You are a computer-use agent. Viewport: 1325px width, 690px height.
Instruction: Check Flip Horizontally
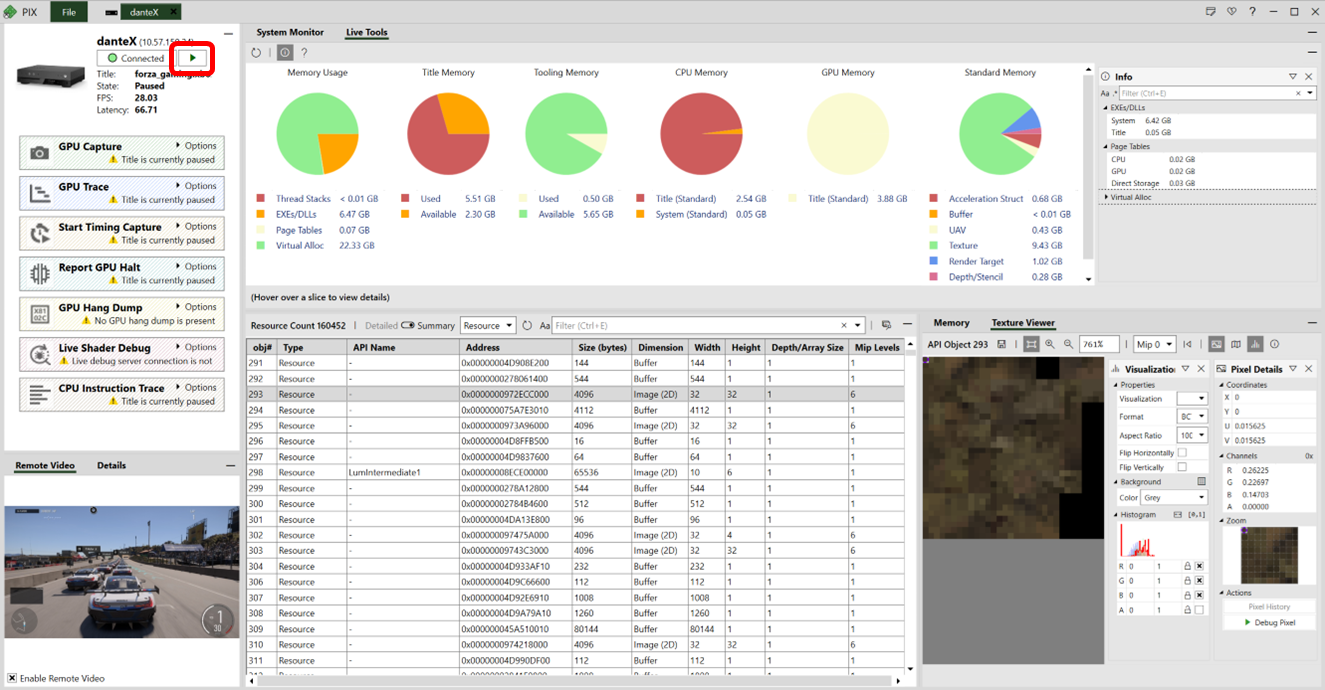[1182, 453]
